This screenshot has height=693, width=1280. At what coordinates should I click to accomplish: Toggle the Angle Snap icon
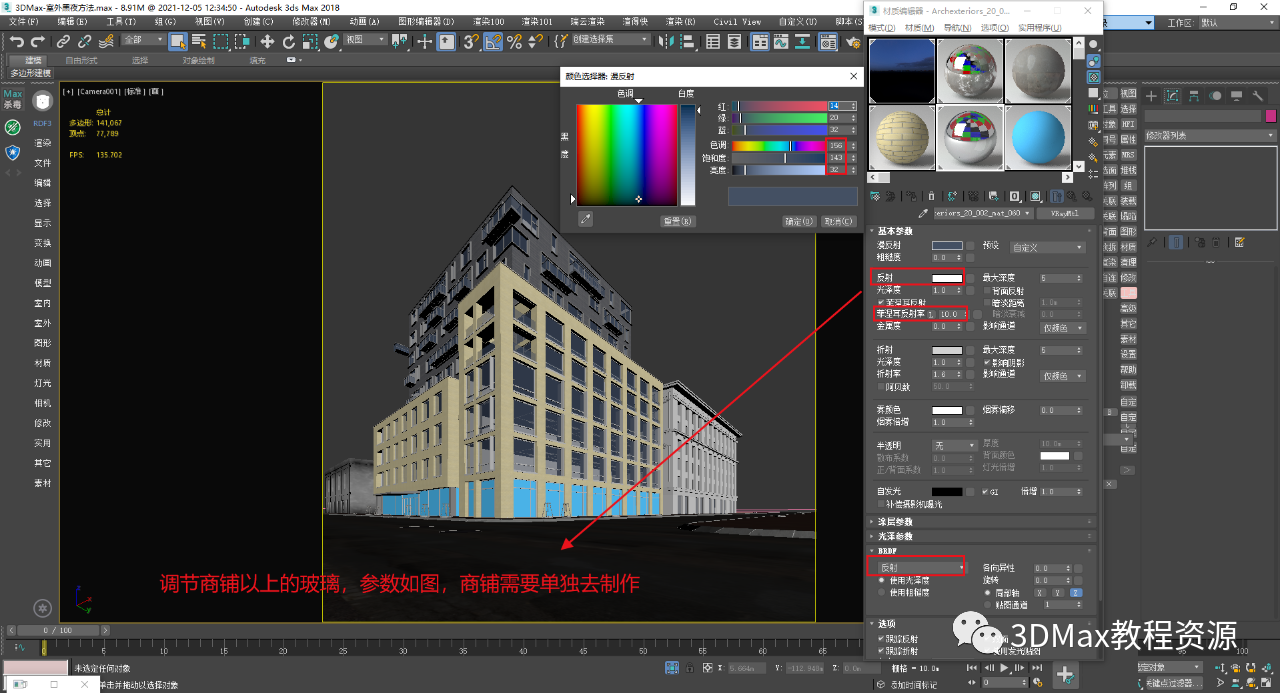[494, 41]
